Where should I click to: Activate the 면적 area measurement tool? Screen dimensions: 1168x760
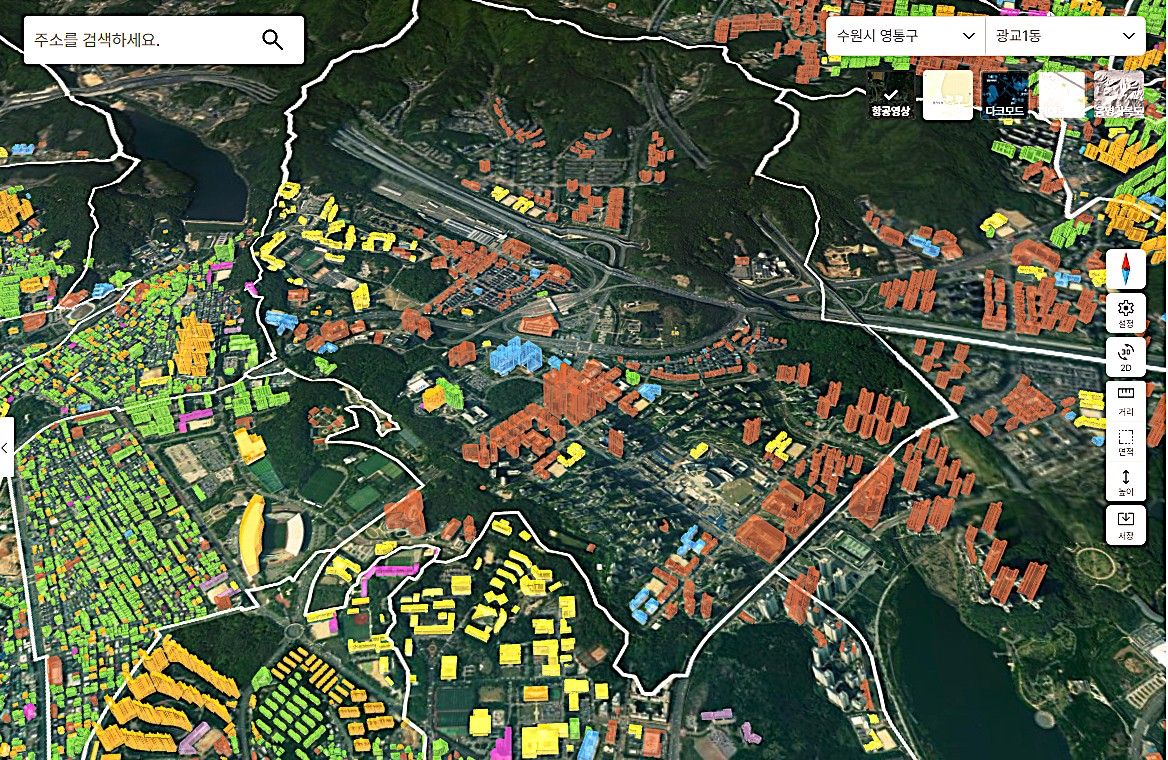(1126, 443)
